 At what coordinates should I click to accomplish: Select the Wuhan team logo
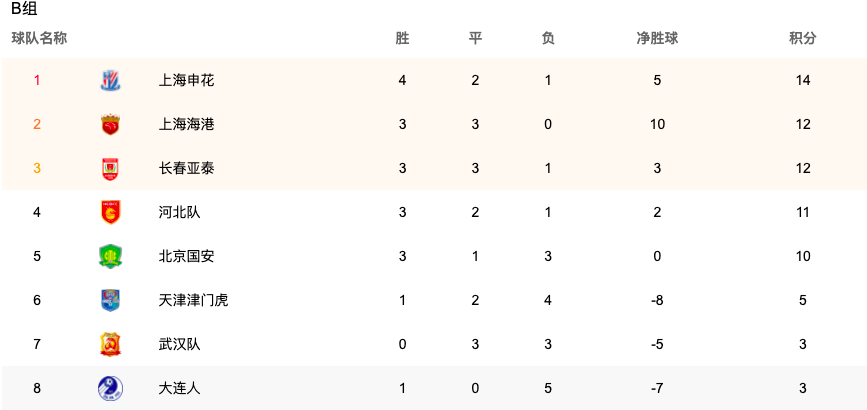point(110,344)
